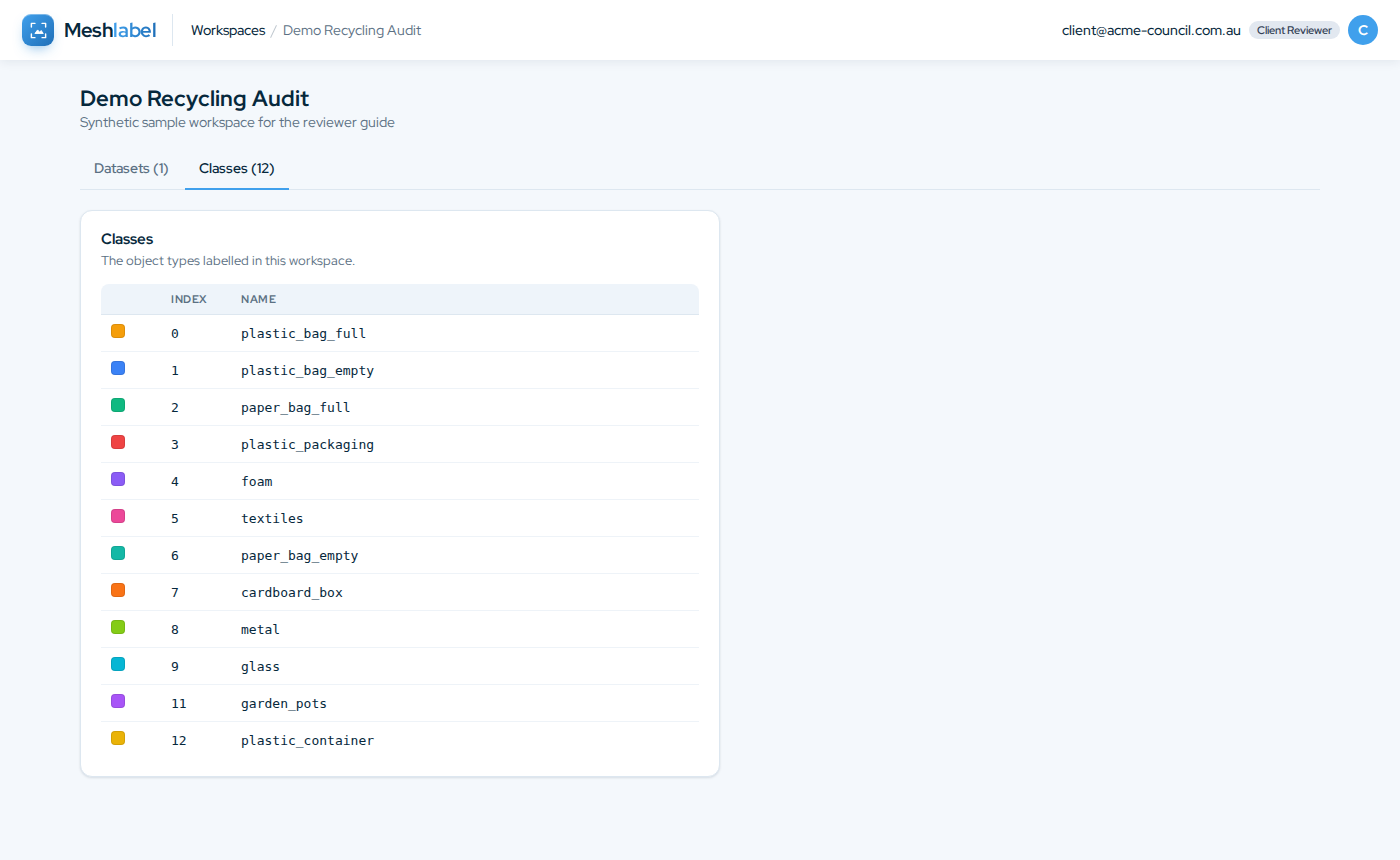This screenshot has height=860, width=1400.
Task: Click the glass cyan swatch
Action: coord(118,664)
